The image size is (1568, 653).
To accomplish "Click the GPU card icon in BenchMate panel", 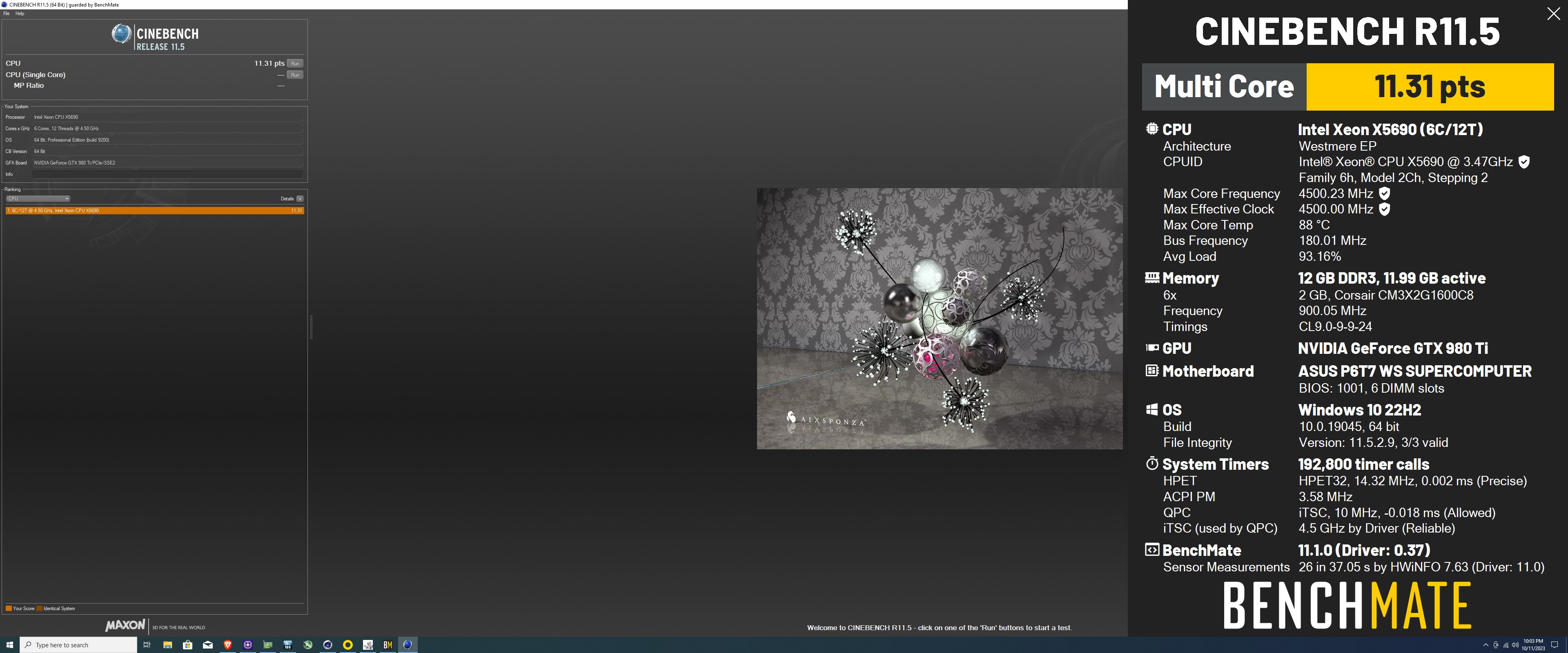I will (1151, 348).
